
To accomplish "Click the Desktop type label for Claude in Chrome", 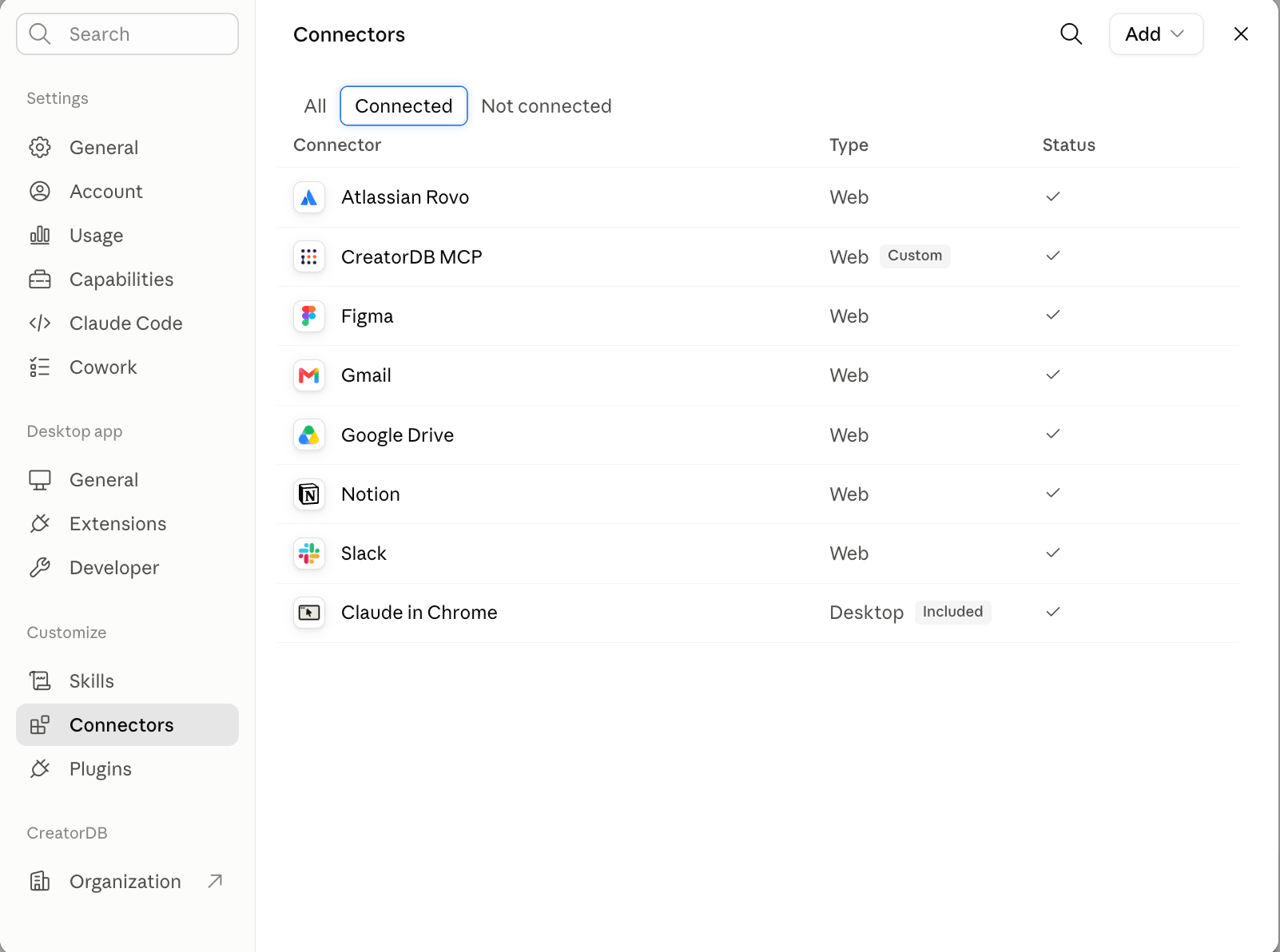I will [x=866, y=613].
